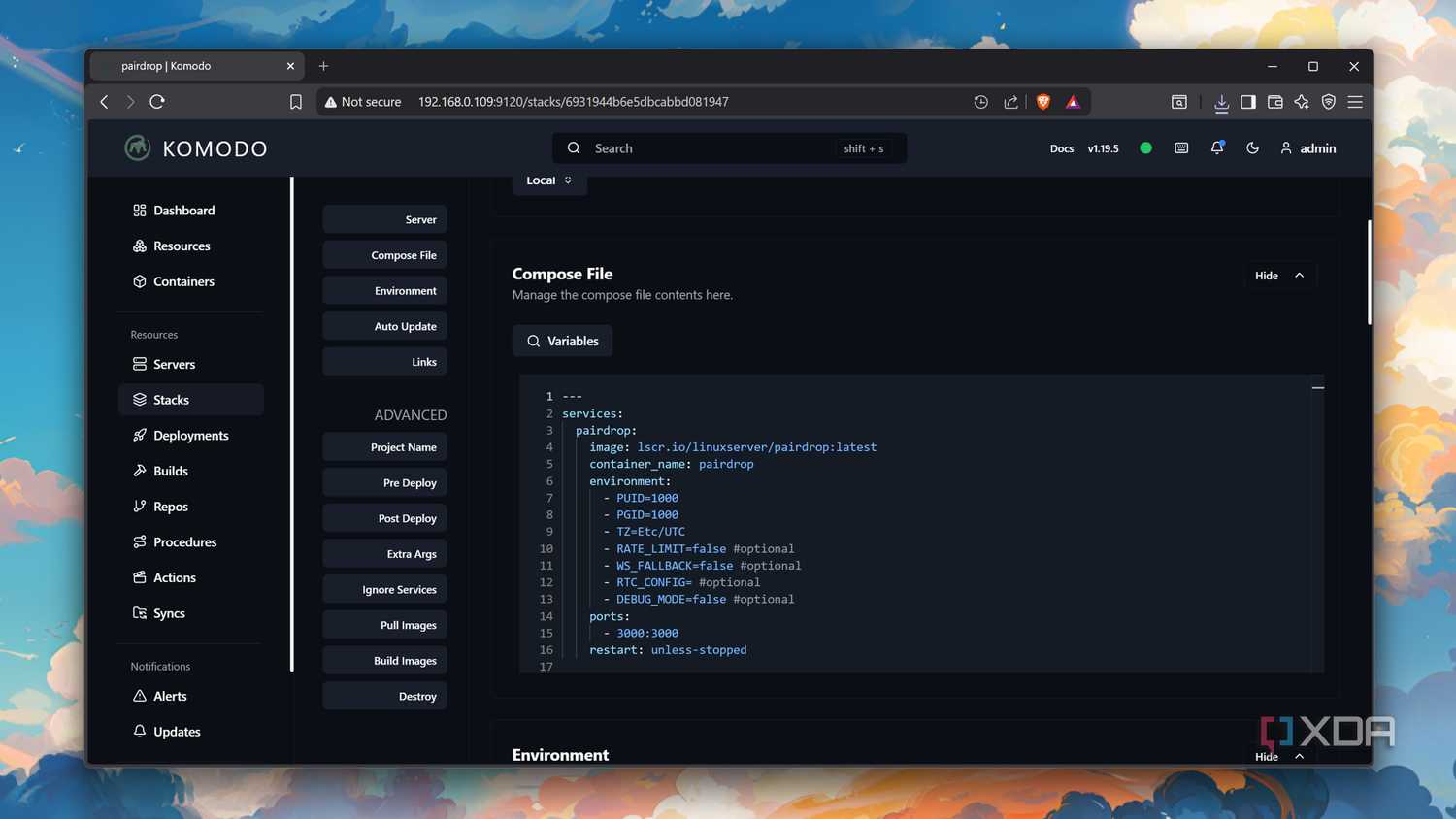
Task: Open Repos in the sidebar
Action: [190, 507]
